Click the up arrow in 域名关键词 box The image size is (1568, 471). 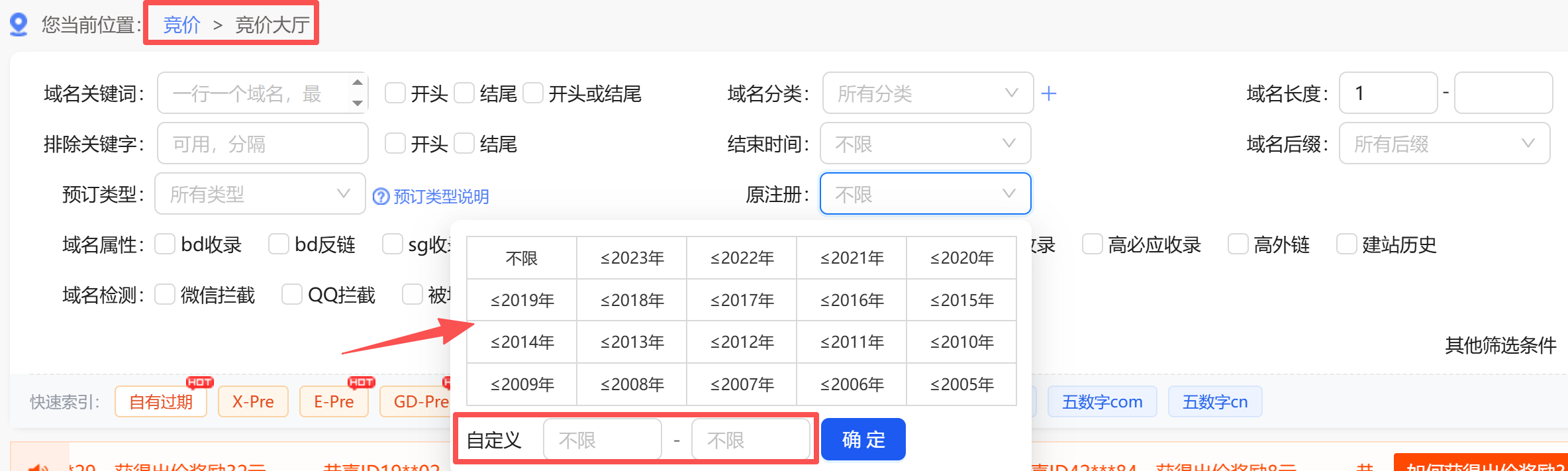[x=358, y=83]
